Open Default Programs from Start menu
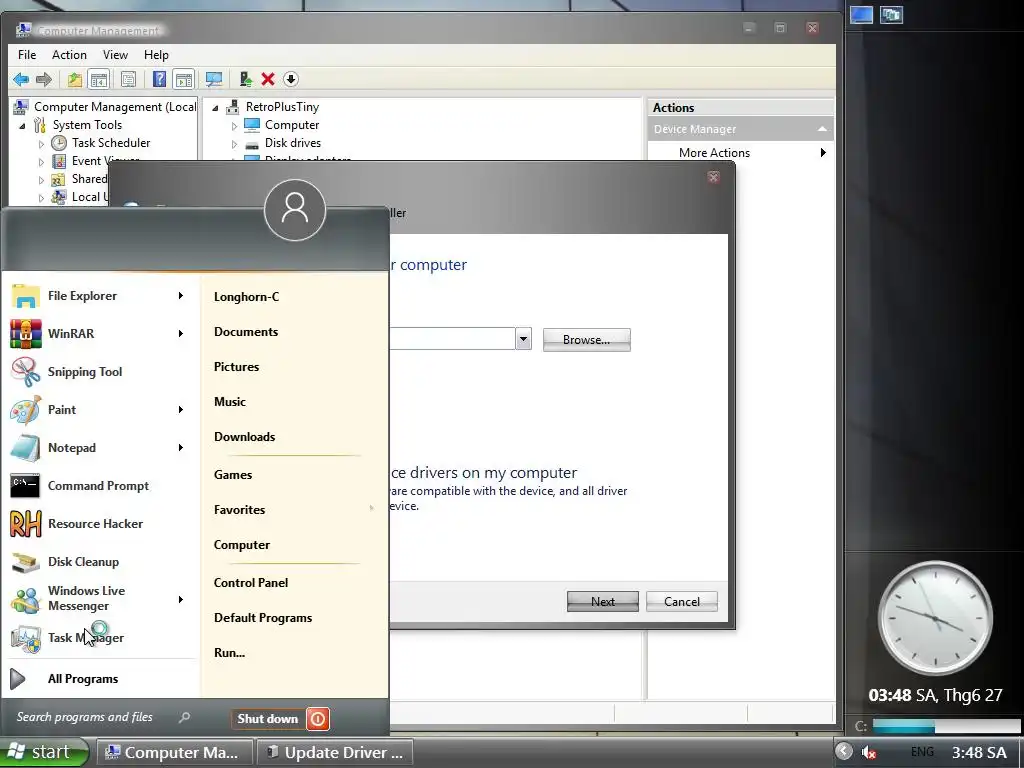The image size is (1024, 768). tap(263, 618)
